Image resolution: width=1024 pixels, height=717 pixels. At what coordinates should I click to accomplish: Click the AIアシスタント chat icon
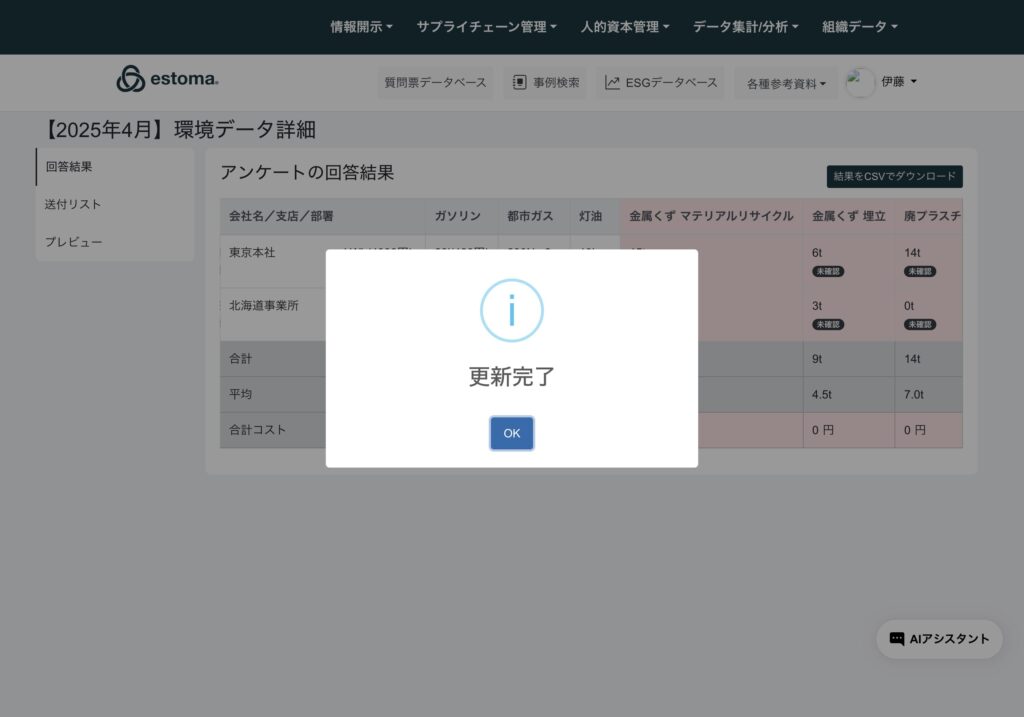897,639
